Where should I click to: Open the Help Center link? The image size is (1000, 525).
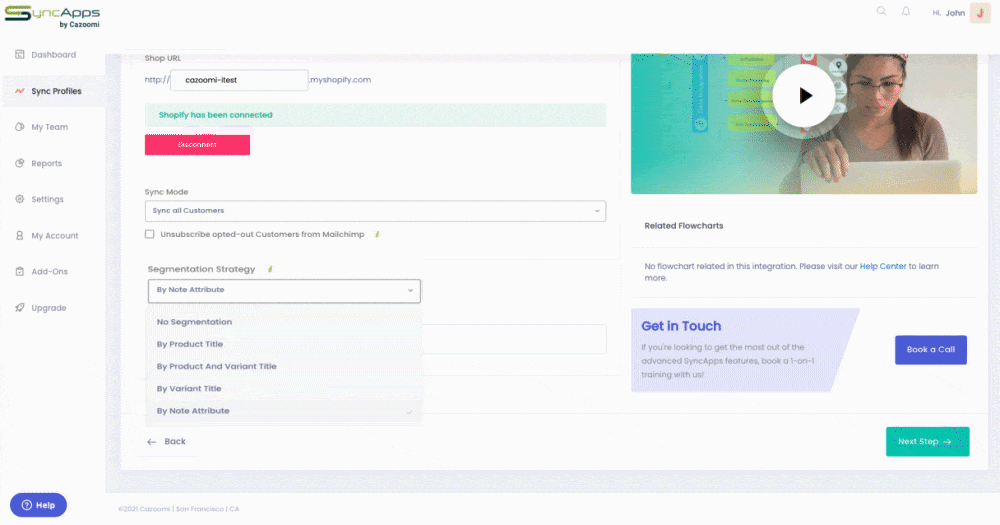(883, 266)
